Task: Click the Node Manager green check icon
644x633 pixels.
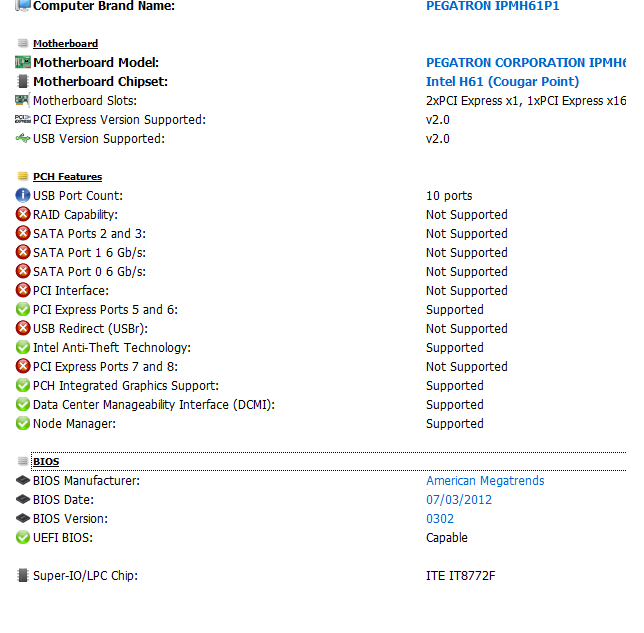Action: point(23,424)
